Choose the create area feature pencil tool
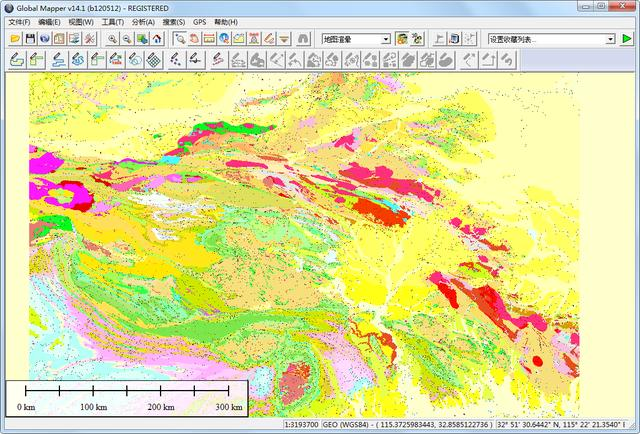This screenshot has width=640, height=434. (x=17, y=60)
